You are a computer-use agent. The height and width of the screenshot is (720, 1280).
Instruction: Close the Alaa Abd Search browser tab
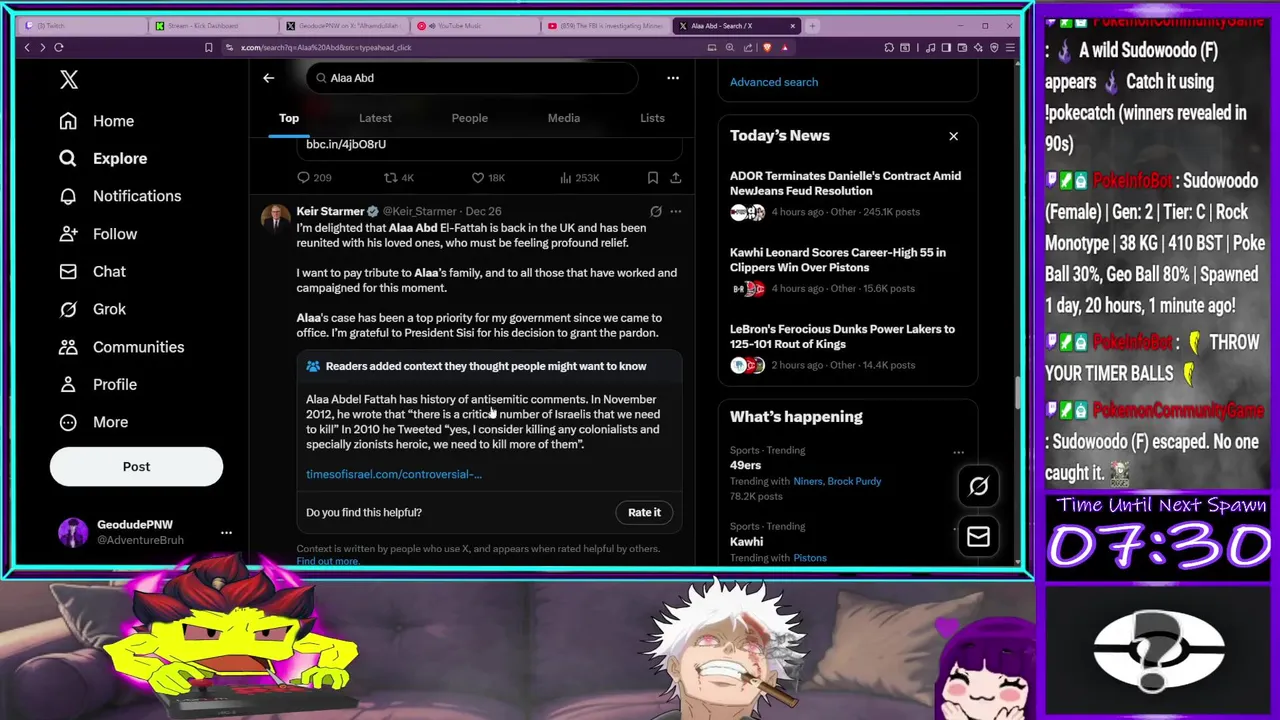tap(793, 26)
